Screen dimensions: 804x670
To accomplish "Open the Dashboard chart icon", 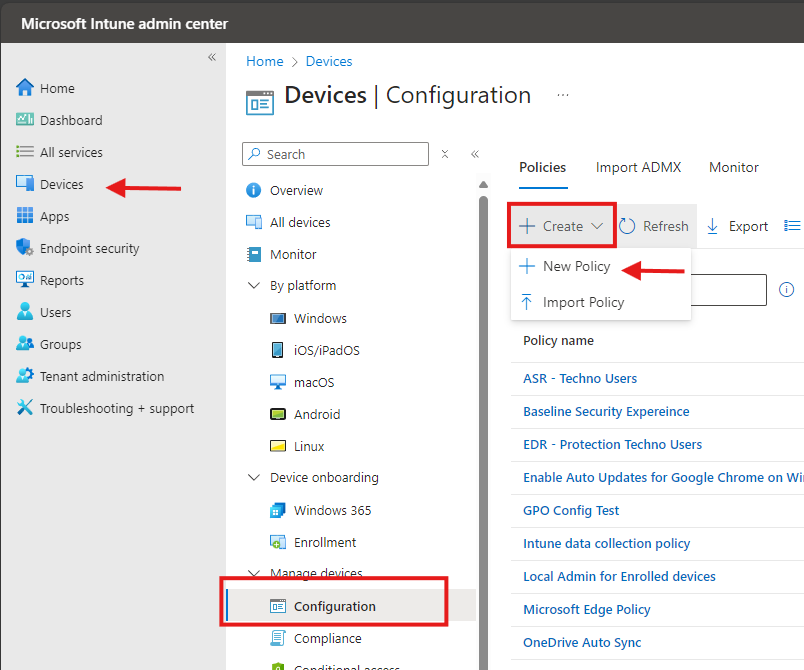I will [25, 119].
